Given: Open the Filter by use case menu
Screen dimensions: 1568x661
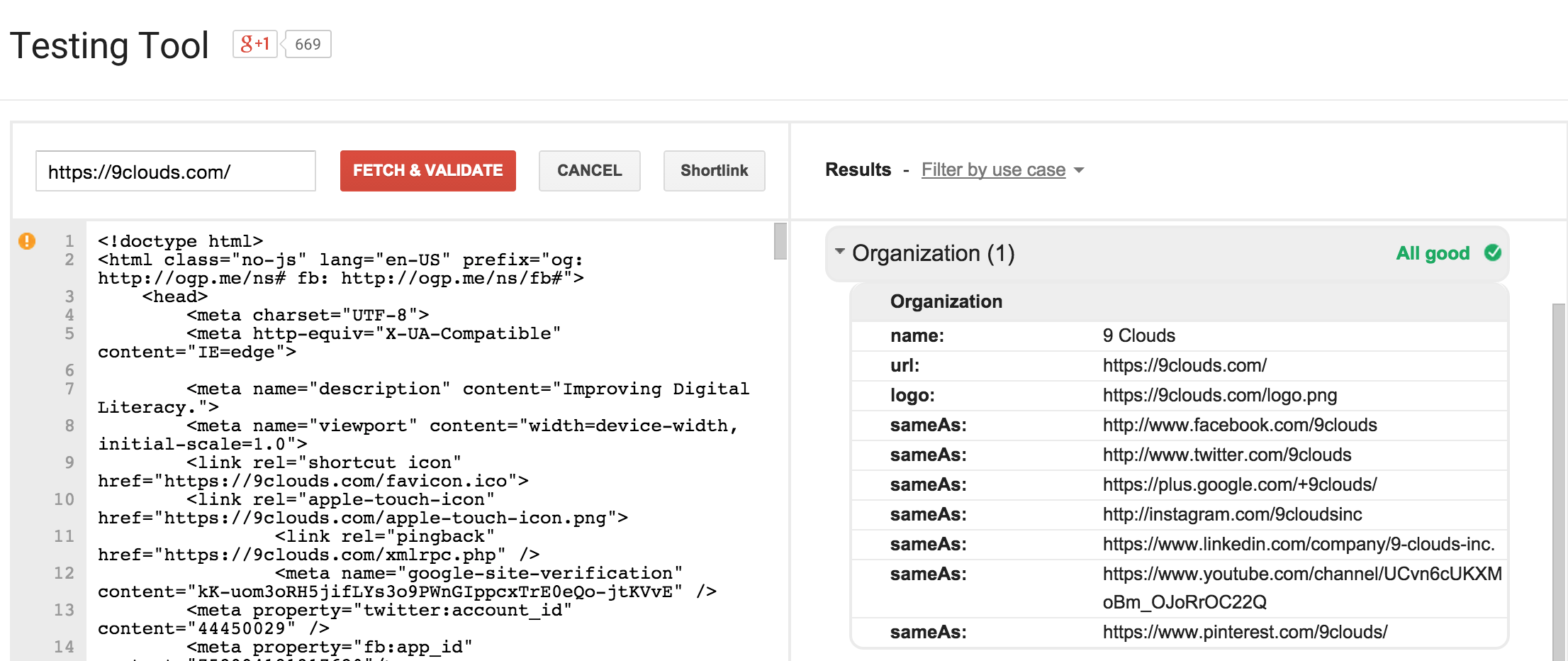Looking at the screenshot, I should 993,170.
